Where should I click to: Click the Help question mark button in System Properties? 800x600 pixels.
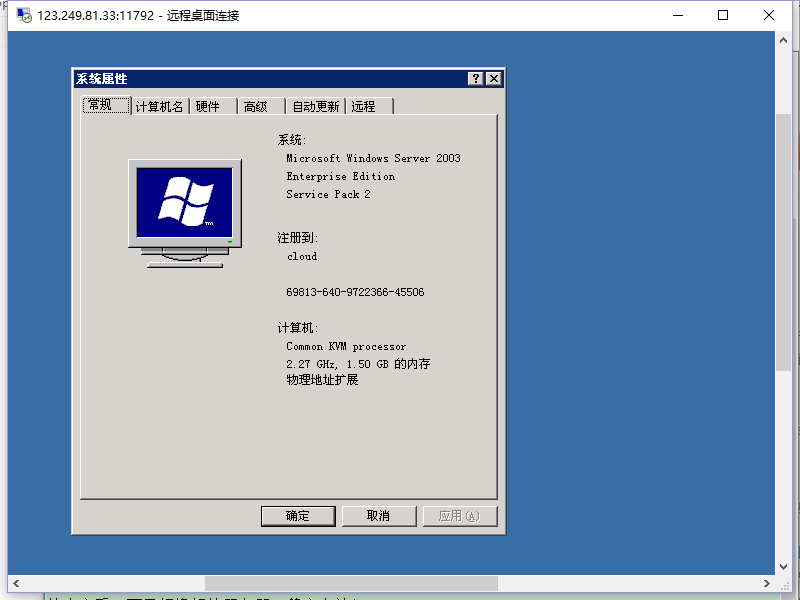click(x=476, y=79)
